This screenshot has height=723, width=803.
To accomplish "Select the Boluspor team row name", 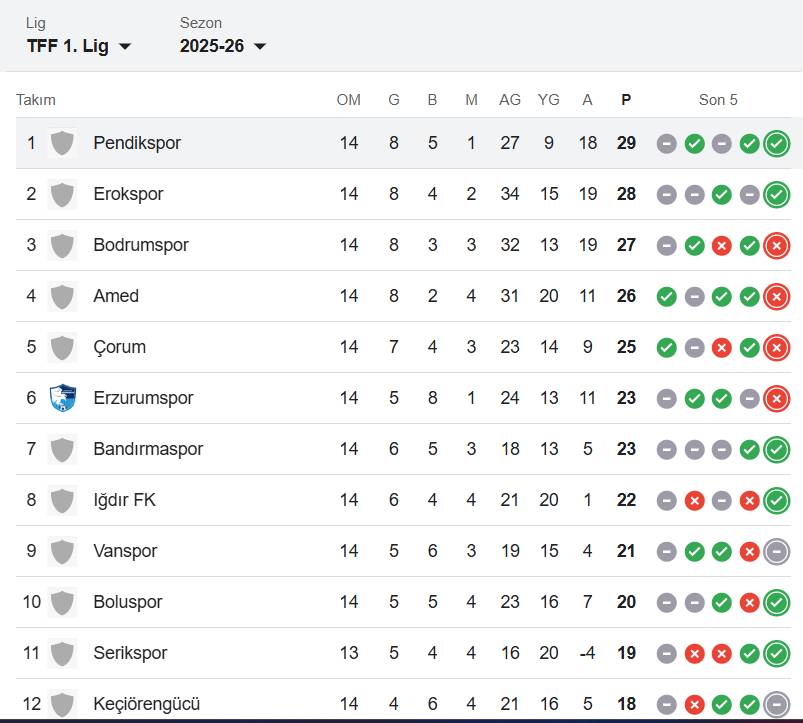I will pos(128,602).
